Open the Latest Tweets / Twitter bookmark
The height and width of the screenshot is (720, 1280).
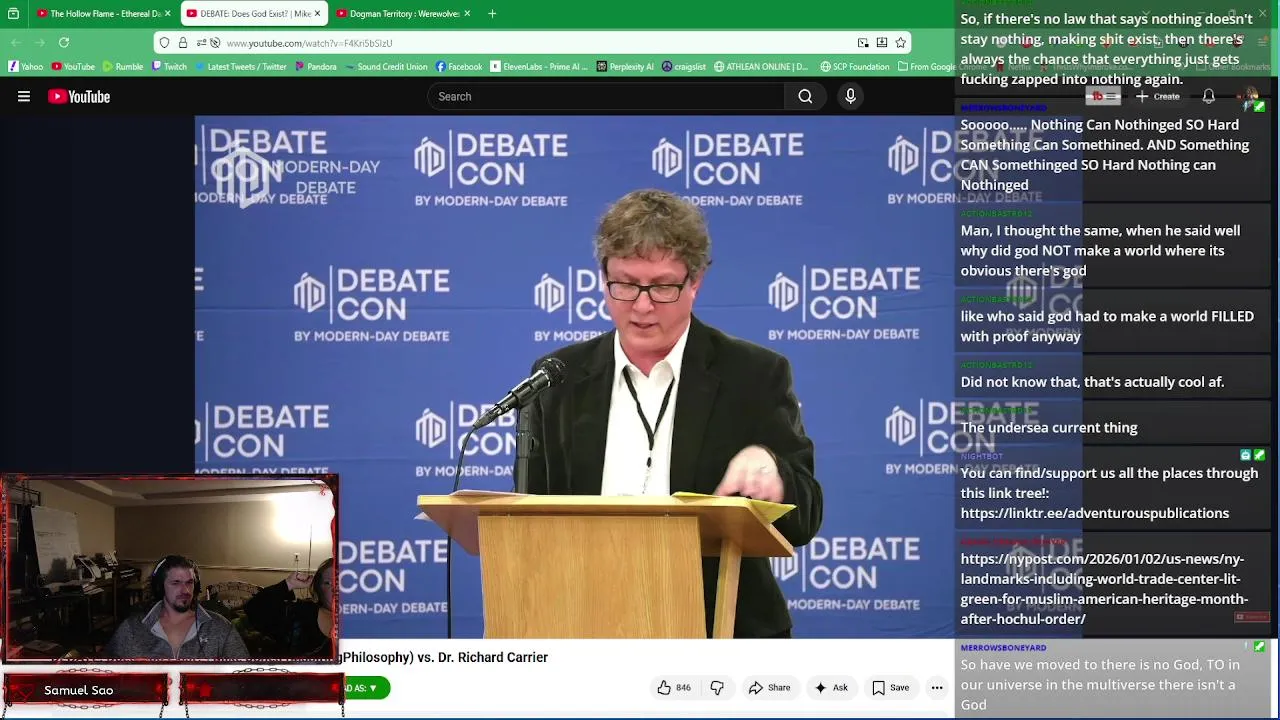coord(241,67)
